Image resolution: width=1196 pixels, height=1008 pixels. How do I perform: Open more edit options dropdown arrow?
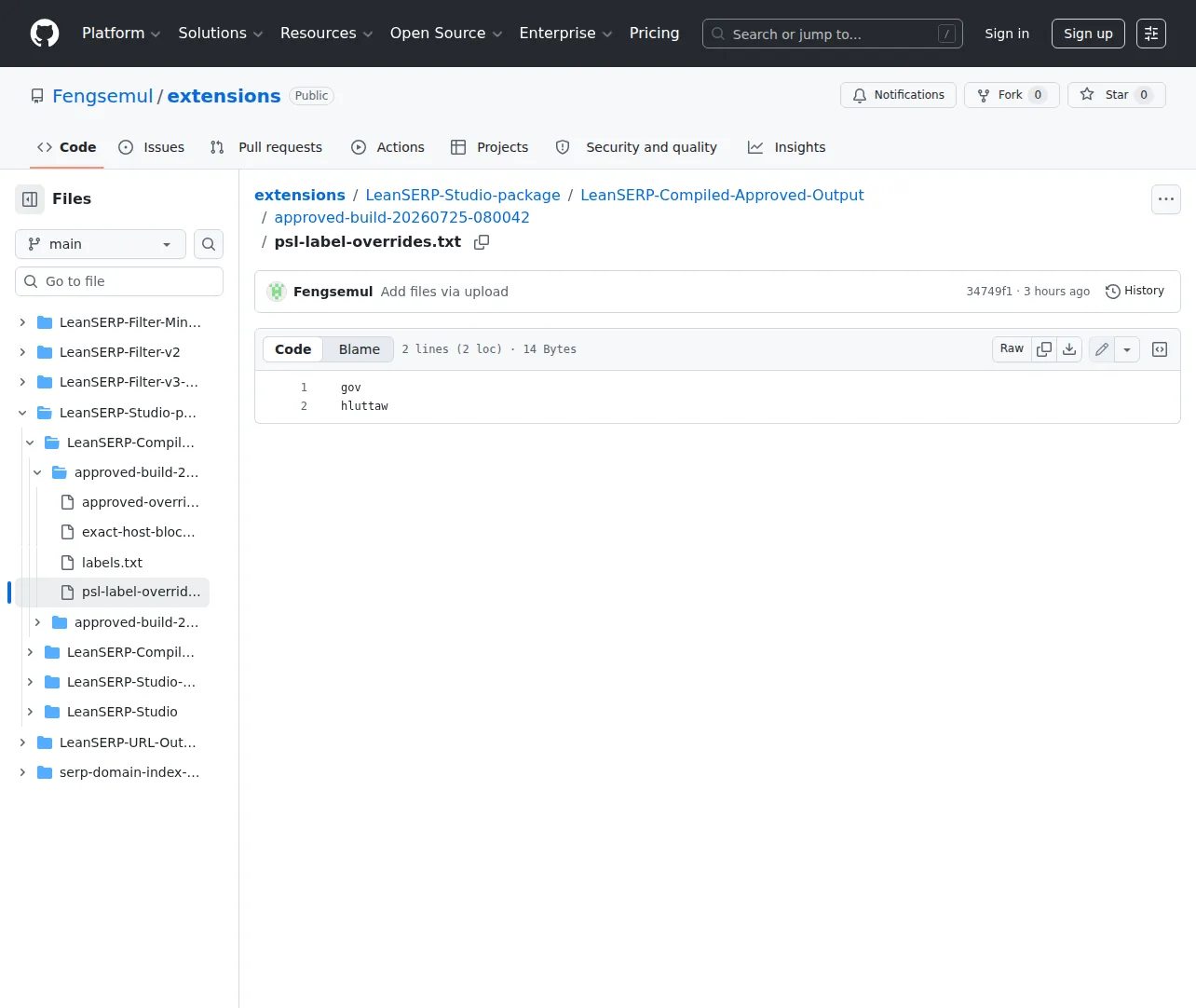(x=1127, y=349)
